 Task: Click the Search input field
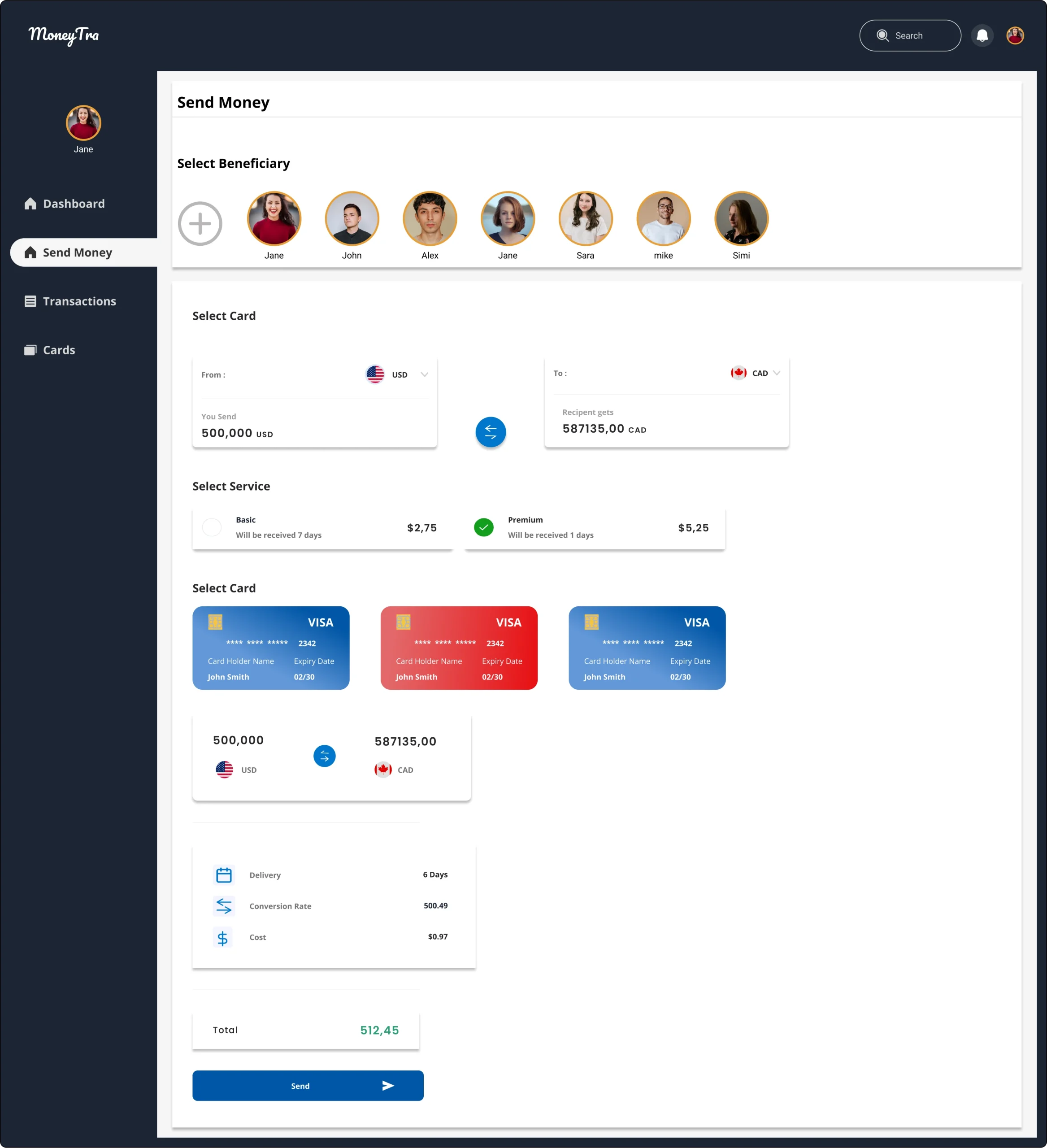point(910,36)
